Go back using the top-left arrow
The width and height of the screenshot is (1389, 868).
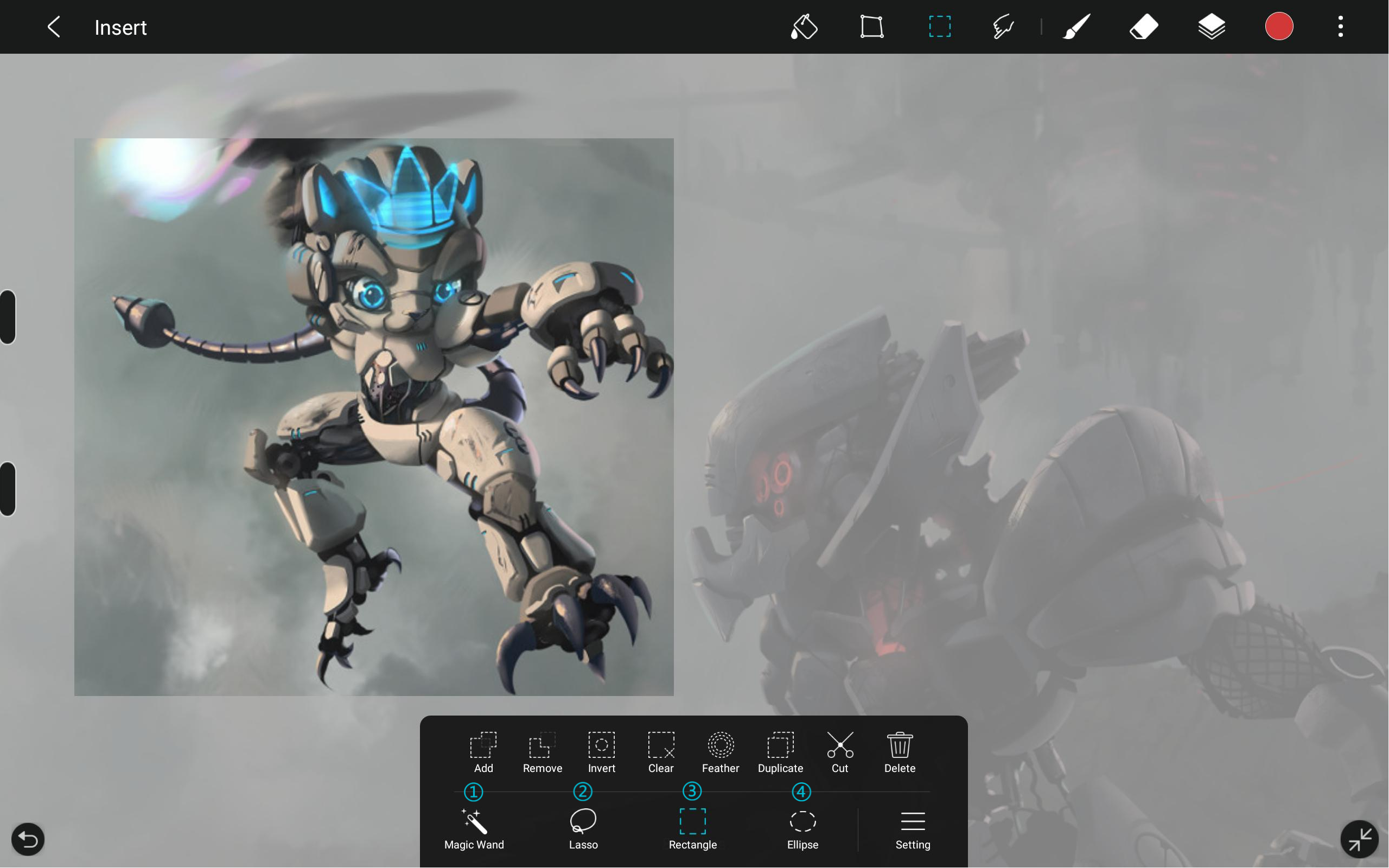tap(54, 27)
